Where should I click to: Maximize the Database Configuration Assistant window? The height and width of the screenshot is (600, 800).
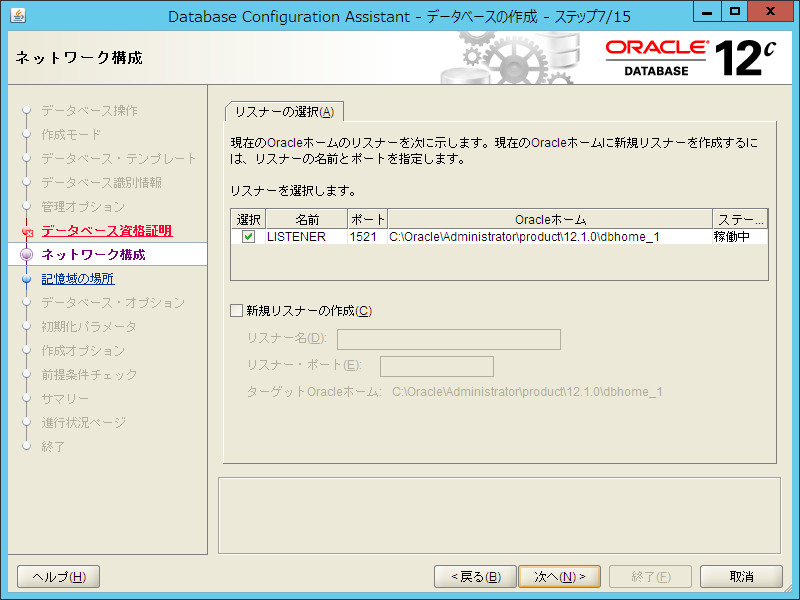point(735,11)
